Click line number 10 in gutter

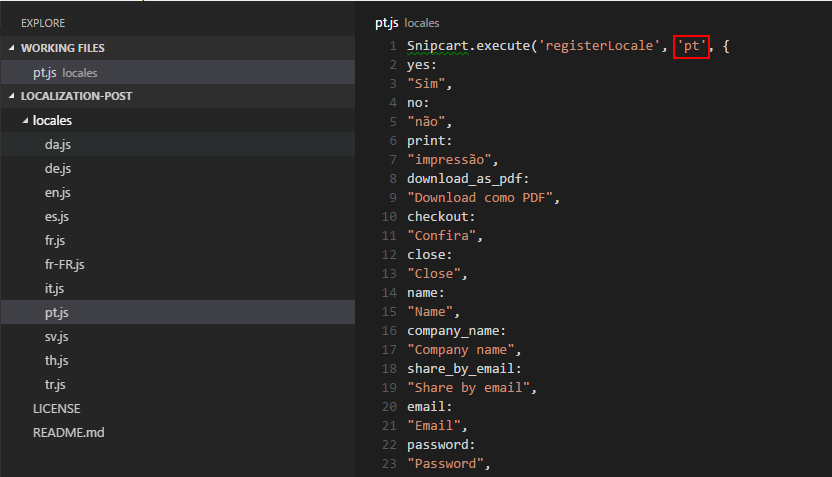point(389,216)
